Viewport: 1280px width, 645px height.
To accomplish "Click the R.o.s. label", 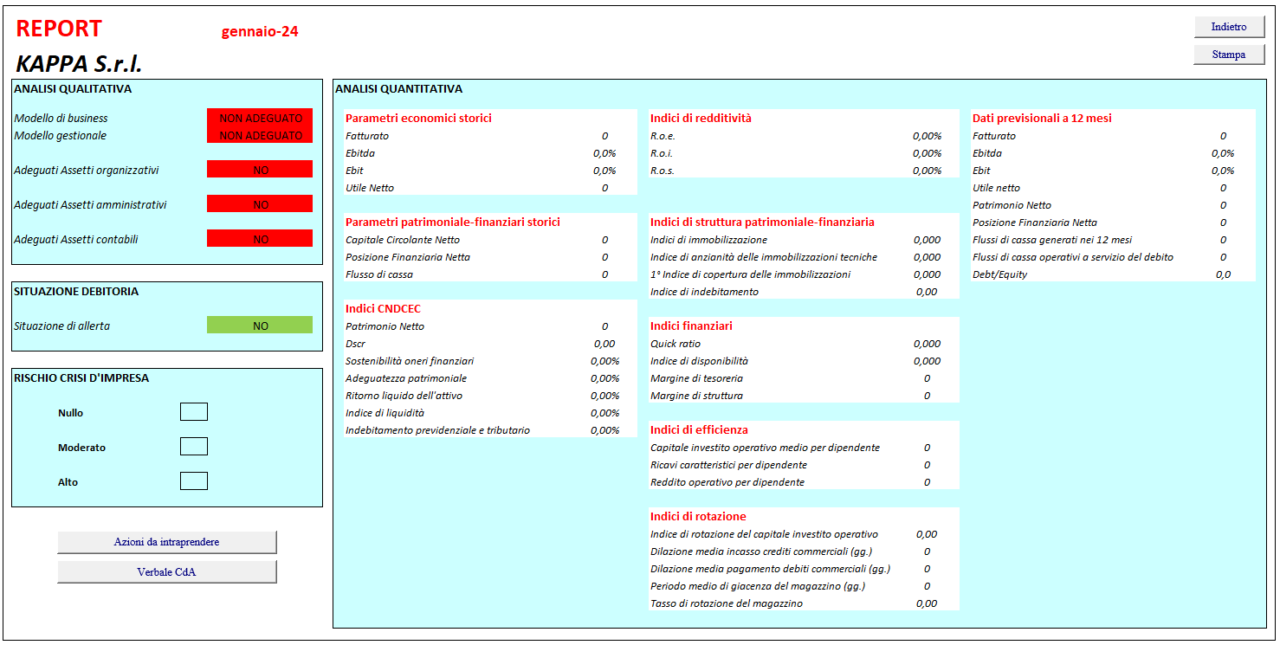I will pos(662,170).
